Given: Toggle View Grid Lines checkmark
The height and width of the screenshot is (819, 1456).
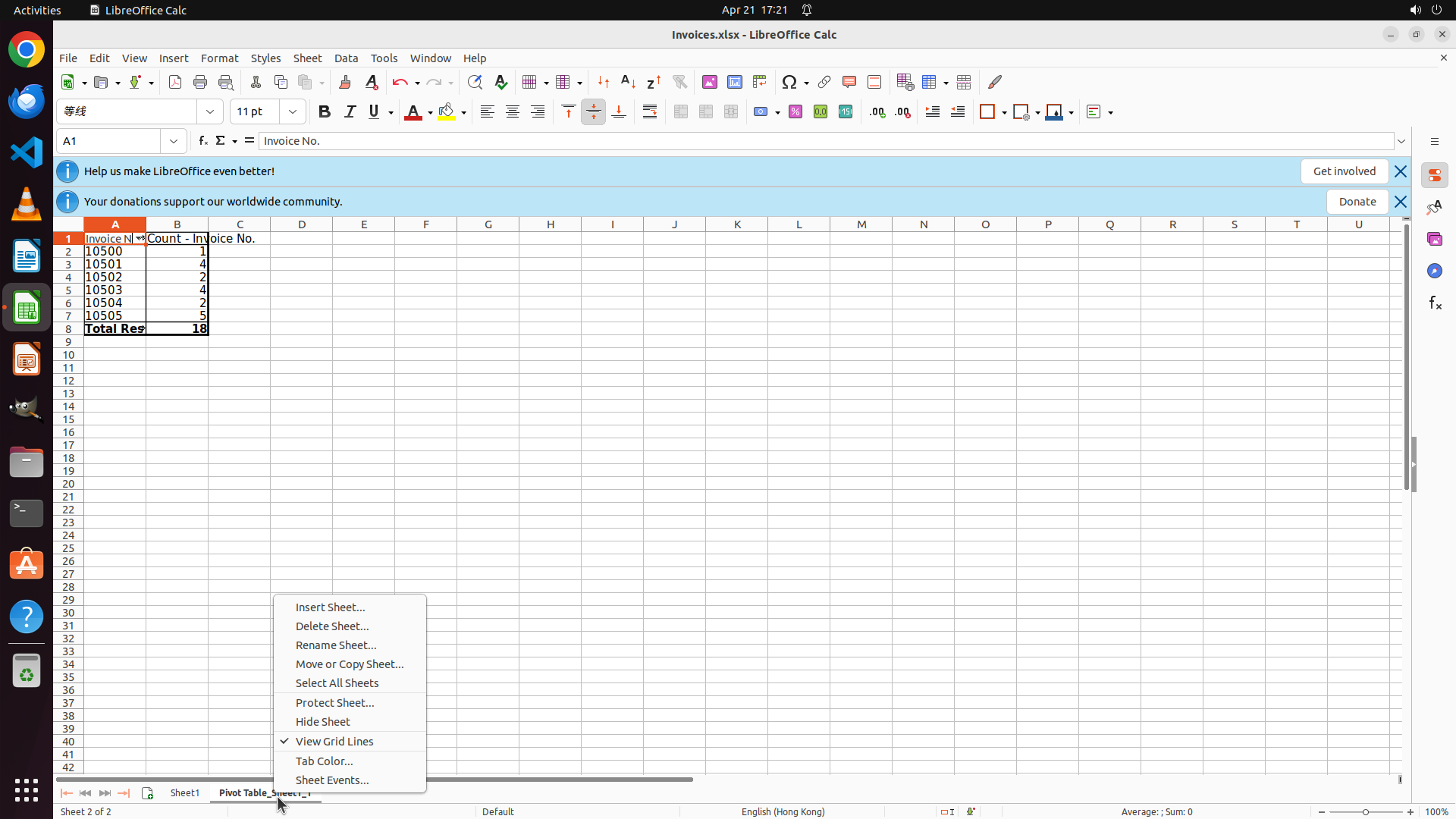Looking at the screenshot, I should [x=334, y=741].
